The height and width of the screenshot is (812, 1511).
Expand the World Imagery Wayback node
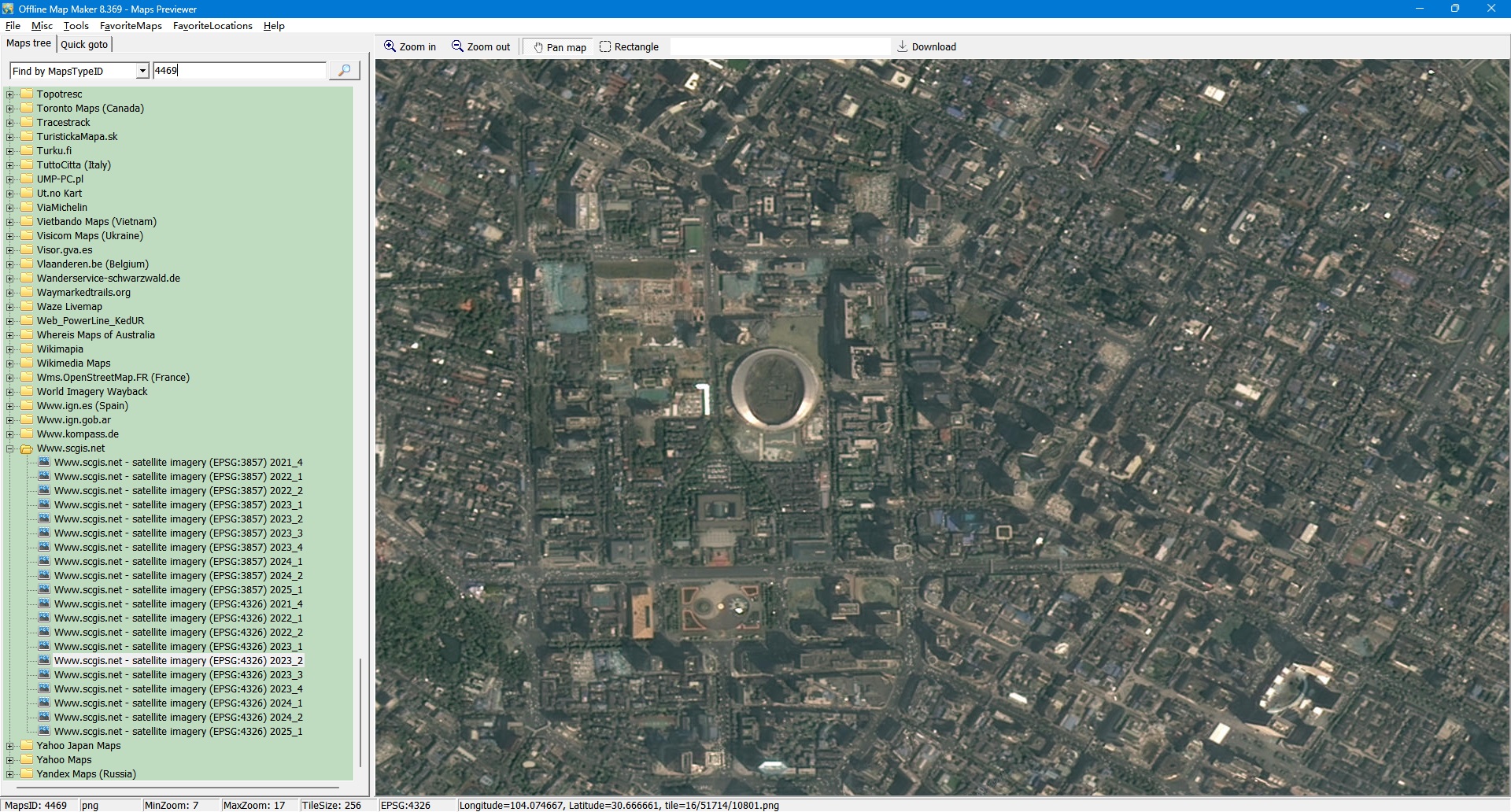(x=10, y=392)
